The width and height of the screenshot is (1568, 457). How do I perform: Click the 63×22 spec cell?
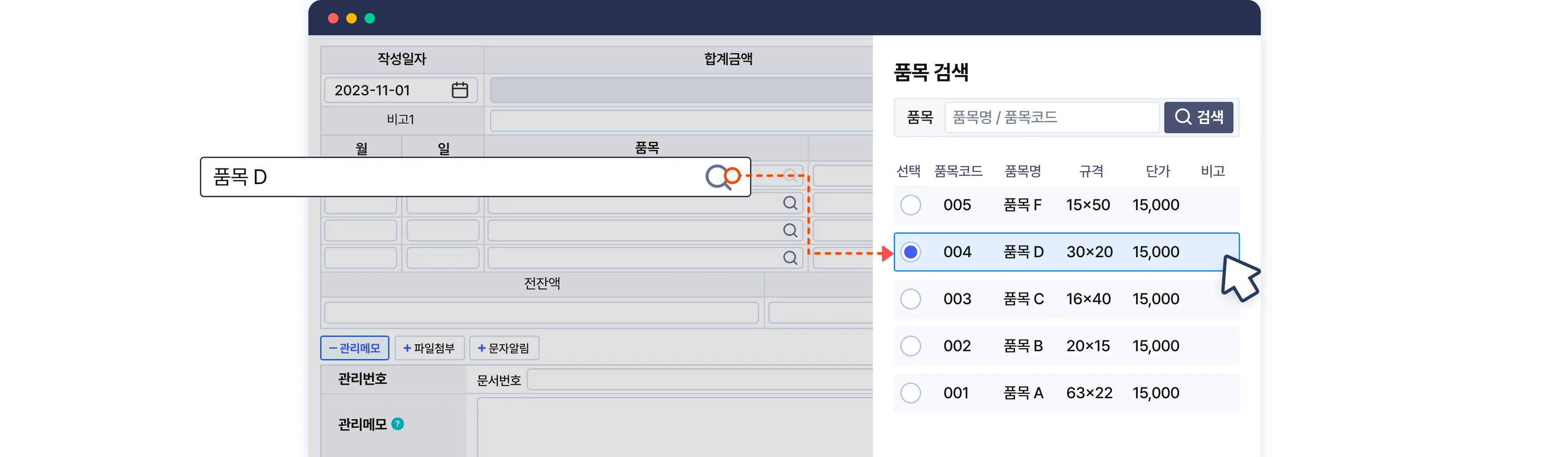[x=1089, y=393]
